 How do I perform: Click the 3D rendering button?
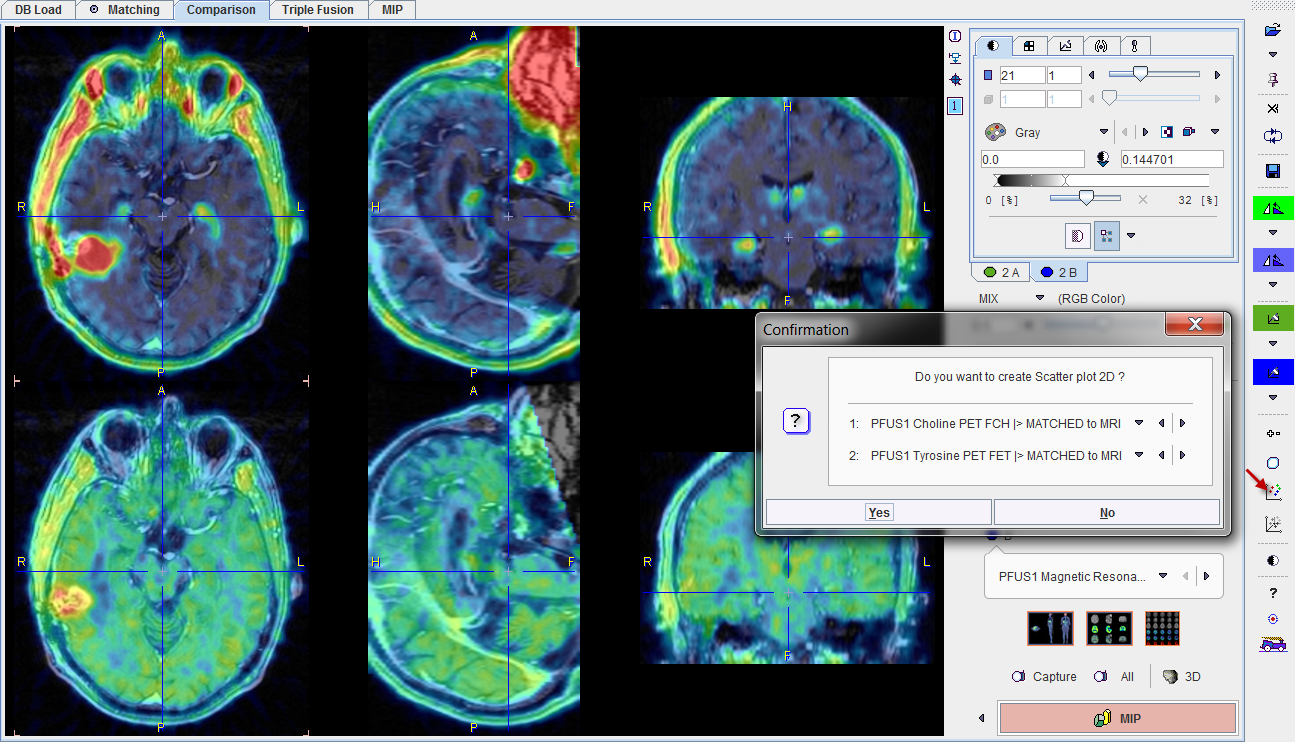1181,677
